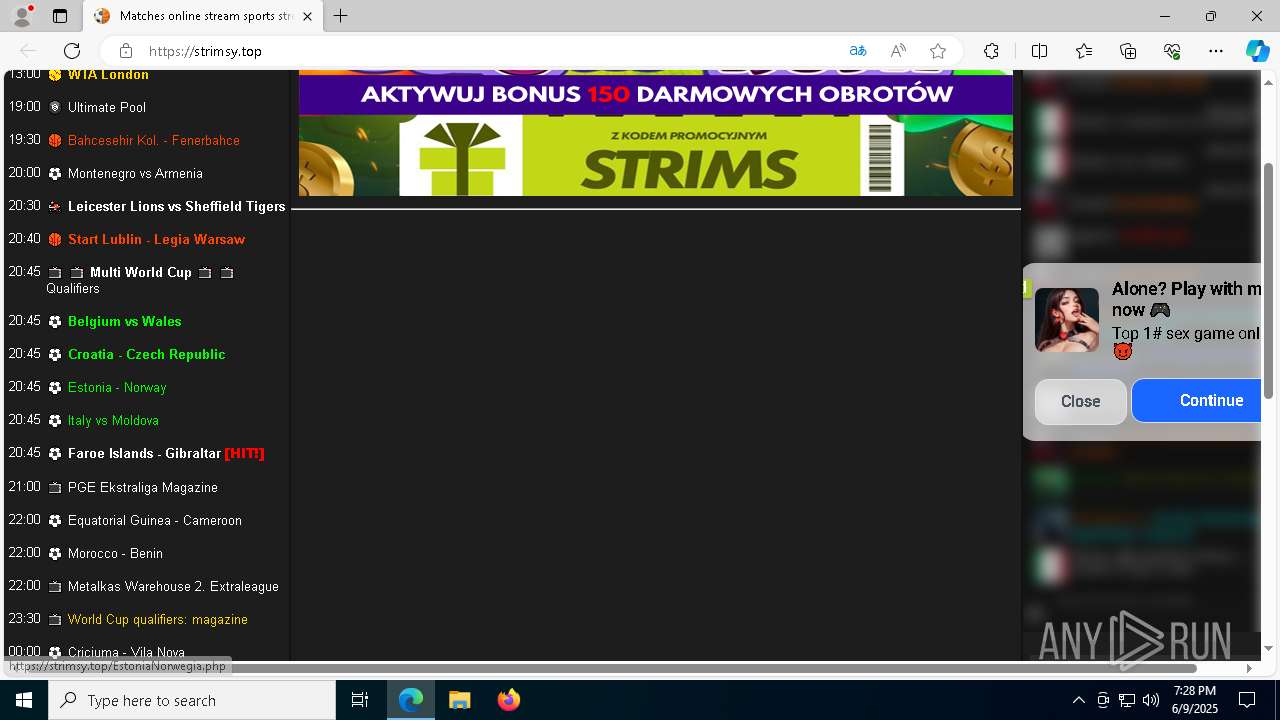Open the Favorites list icon
This screenshot has height=720, width=1280.
tap(1084, 51)
